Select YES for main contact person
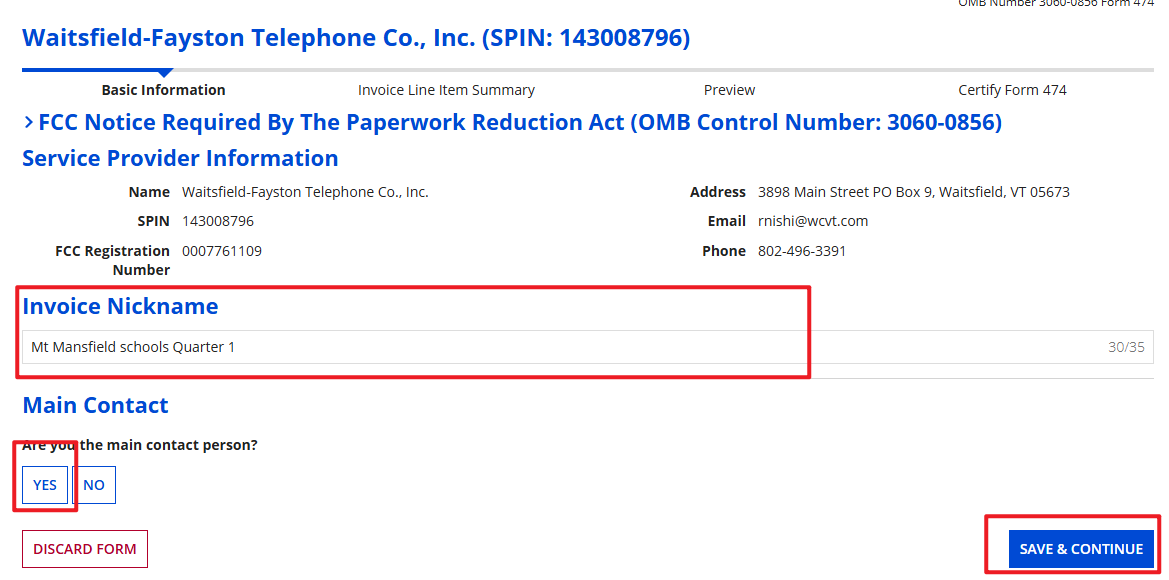This screenshot has width=1169, height=580. [x=45, y=485]
